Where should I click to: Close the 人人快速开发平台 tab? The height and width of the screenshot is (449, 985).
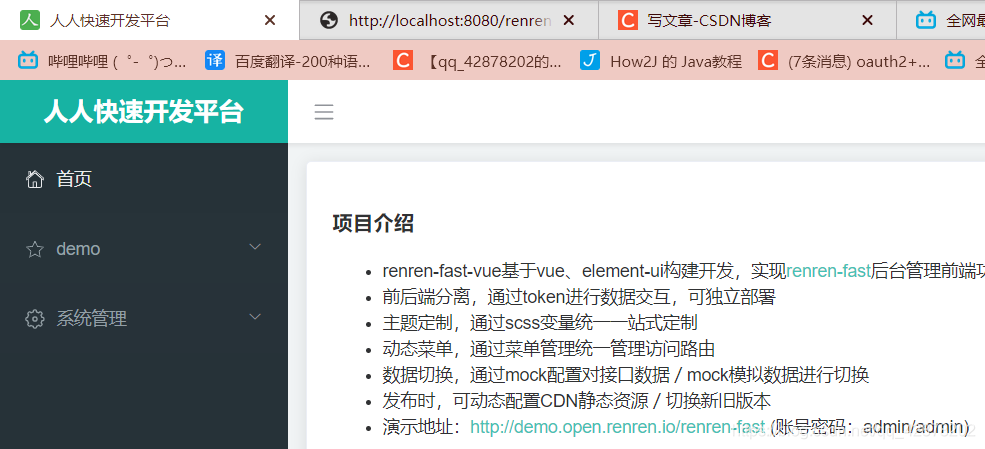pyautogui.click(x=270, y=21)
